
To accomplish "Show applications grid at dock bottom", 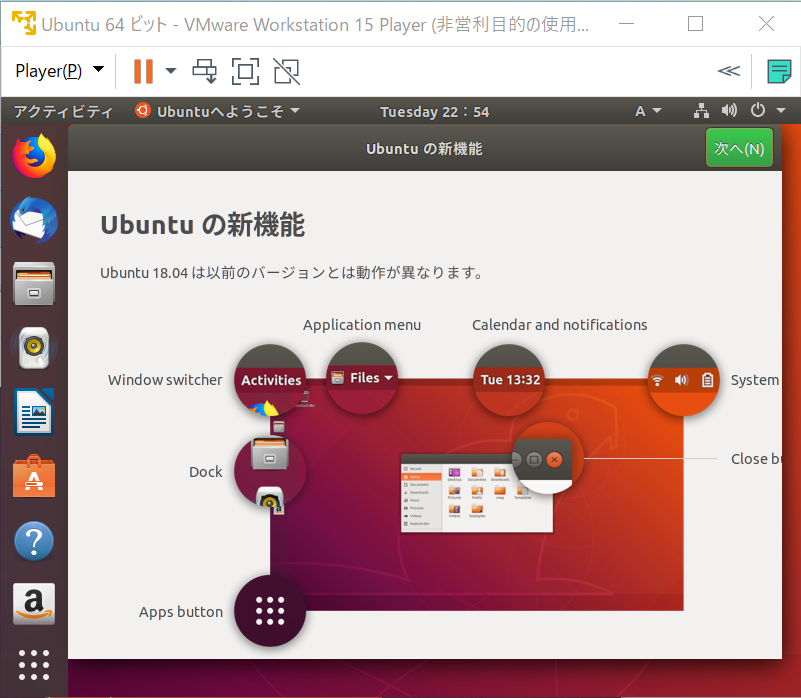I will pyautogui.click(x=34, y=665).
